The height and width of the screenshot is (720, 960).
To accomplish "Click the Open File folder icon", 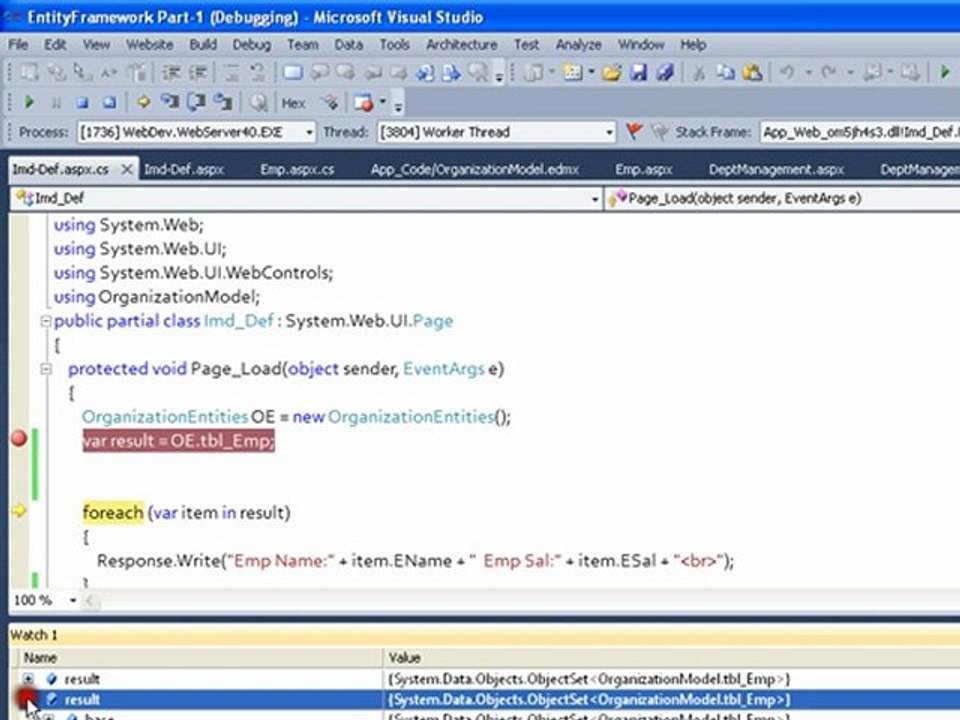I will (x=611, y=73).
